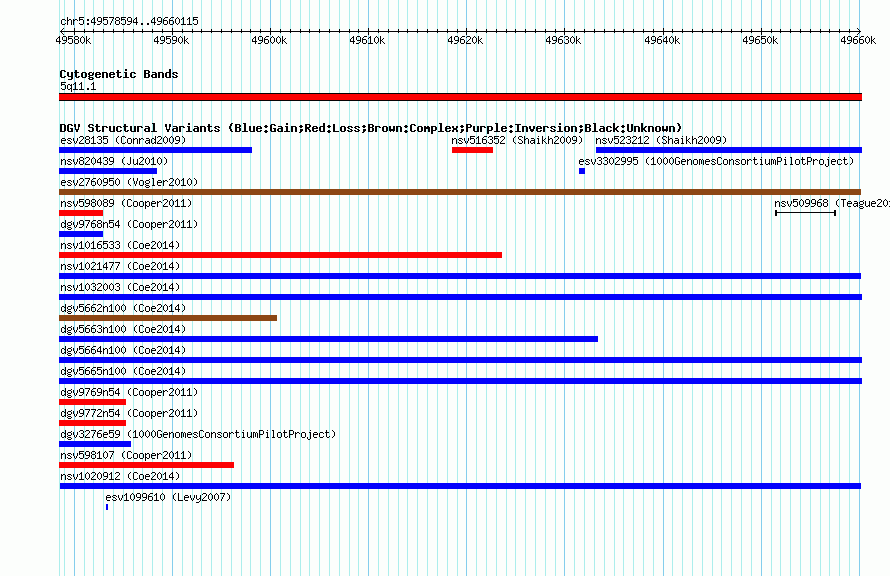Click the 49640k ruler tick label
This screenshot has height=576, width=890.
[662, 40]
